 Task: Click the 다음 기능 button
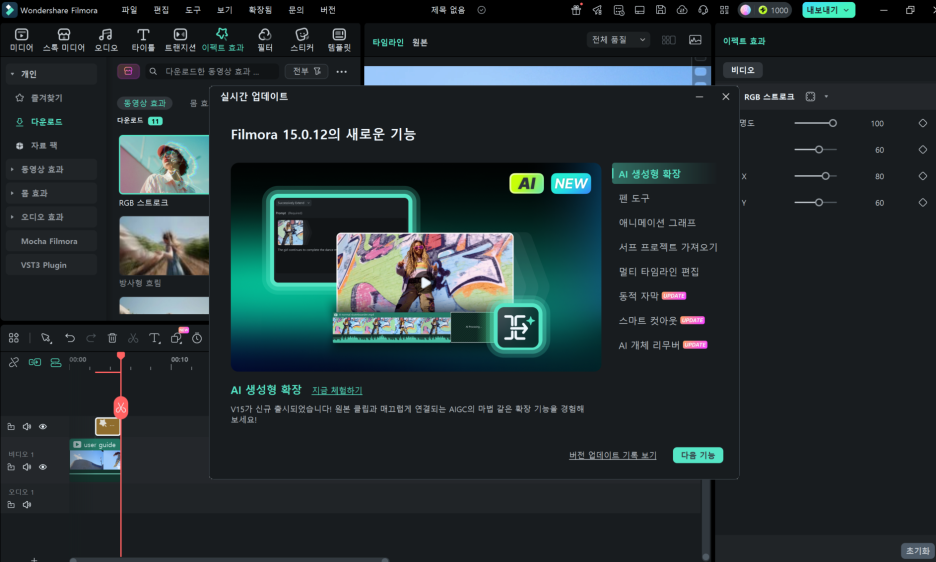click(x=698, y=455)
